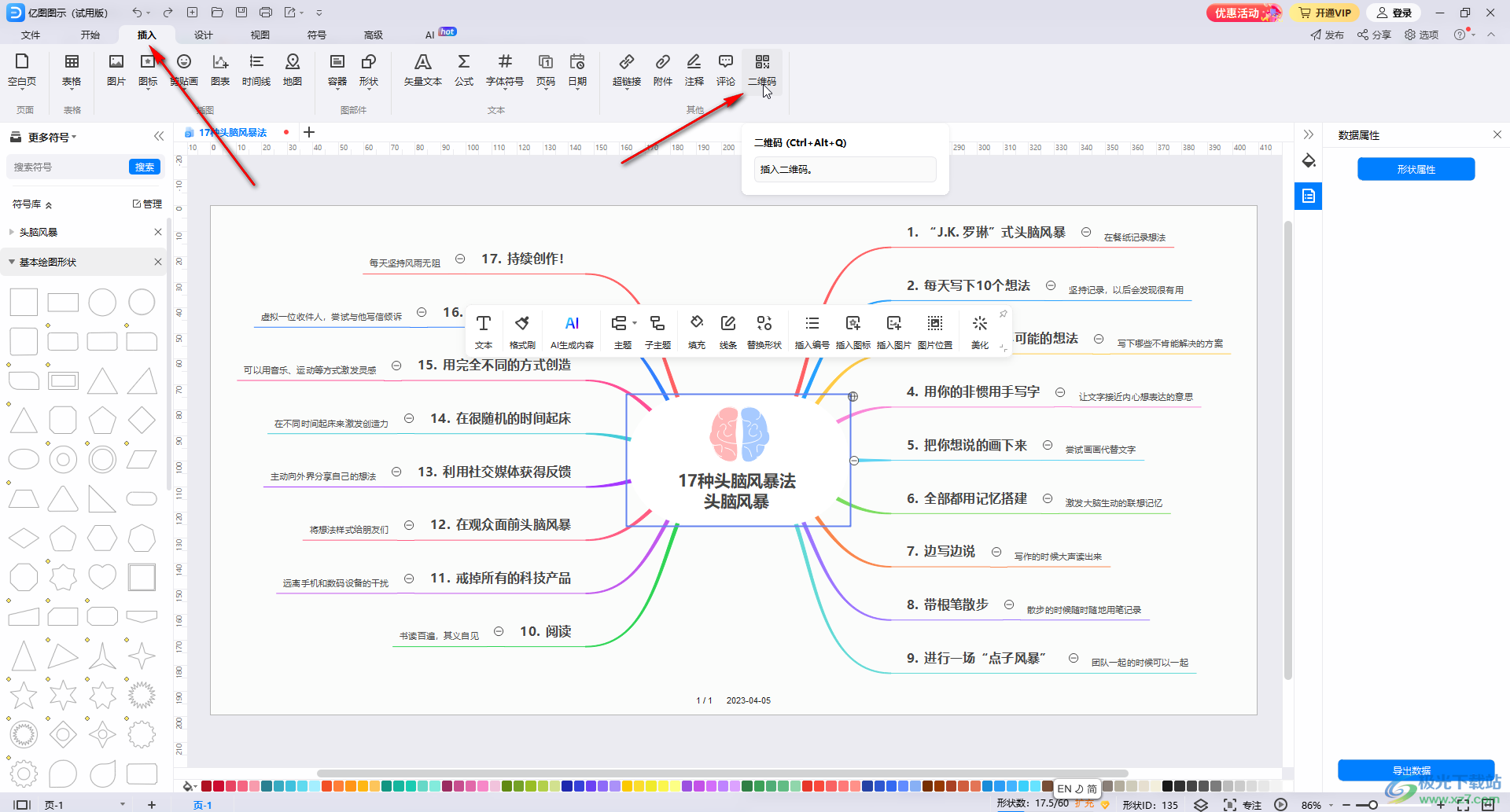Insert hyperlink (超链接)

click(x=627, y=70)
